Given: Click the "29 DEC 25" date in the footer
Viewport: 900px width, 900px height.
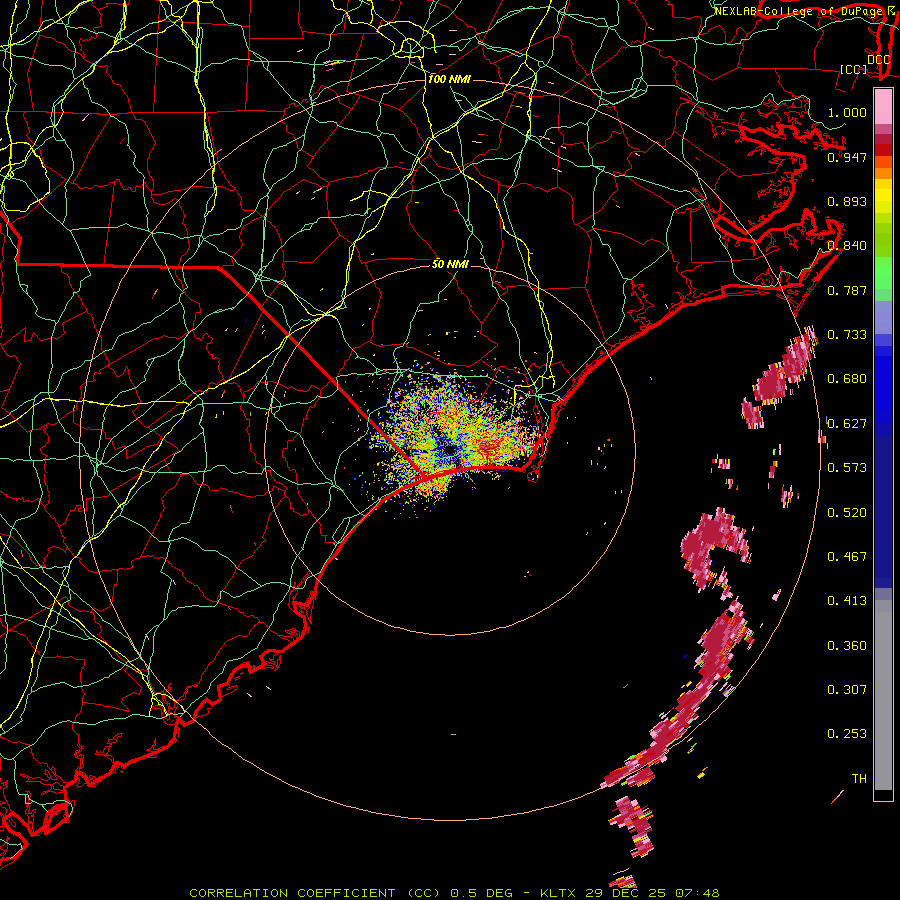Looking at the screenshot, I should click(x=626, y=893).
